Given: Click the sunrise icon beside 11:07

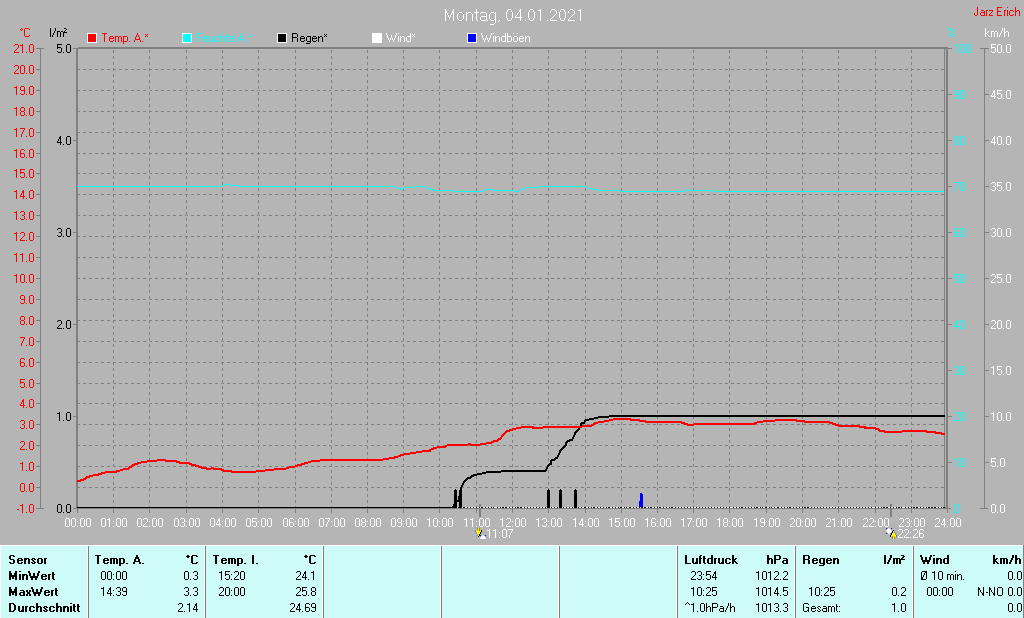Looking at the screenshot, I should [480, 533].
